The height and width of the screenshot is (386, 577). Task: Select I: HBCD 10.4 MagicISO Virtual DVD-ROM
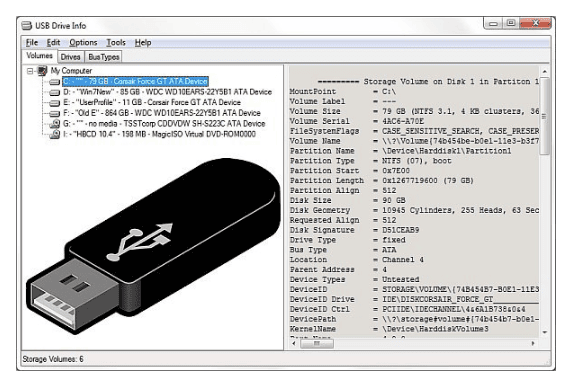159,134
